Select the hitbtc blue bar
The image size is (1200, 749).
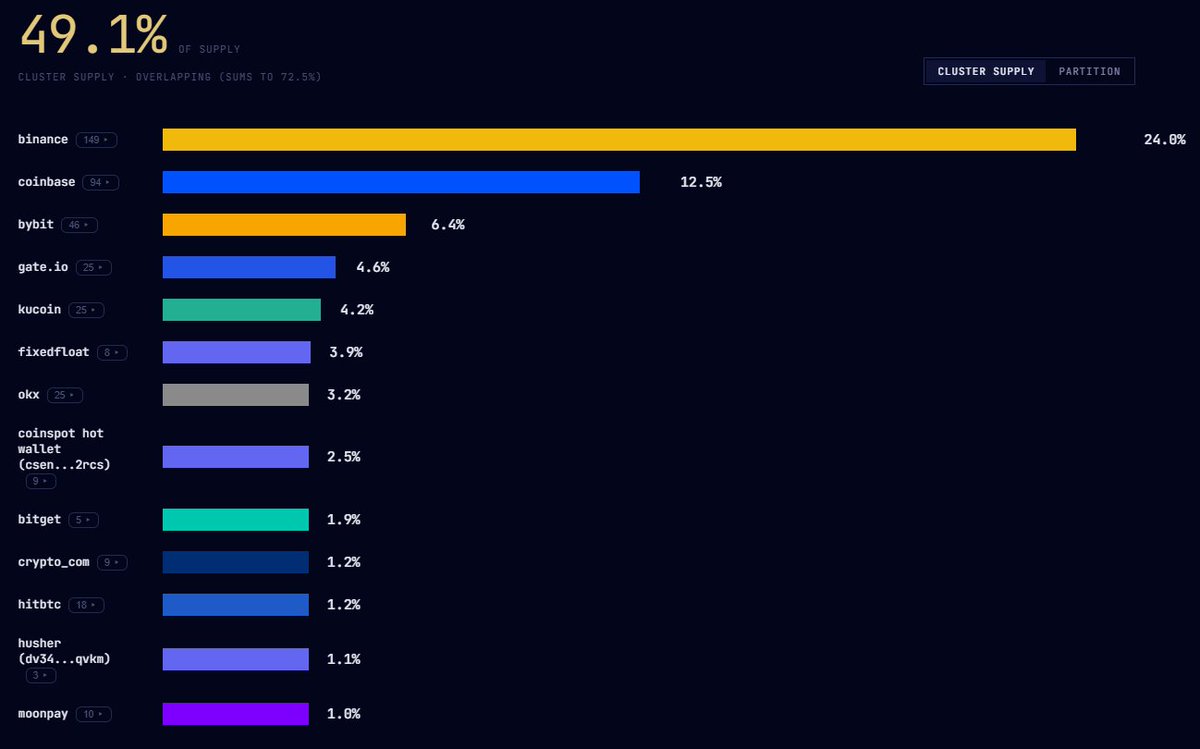pyautogui.click(x=236, y=605)
